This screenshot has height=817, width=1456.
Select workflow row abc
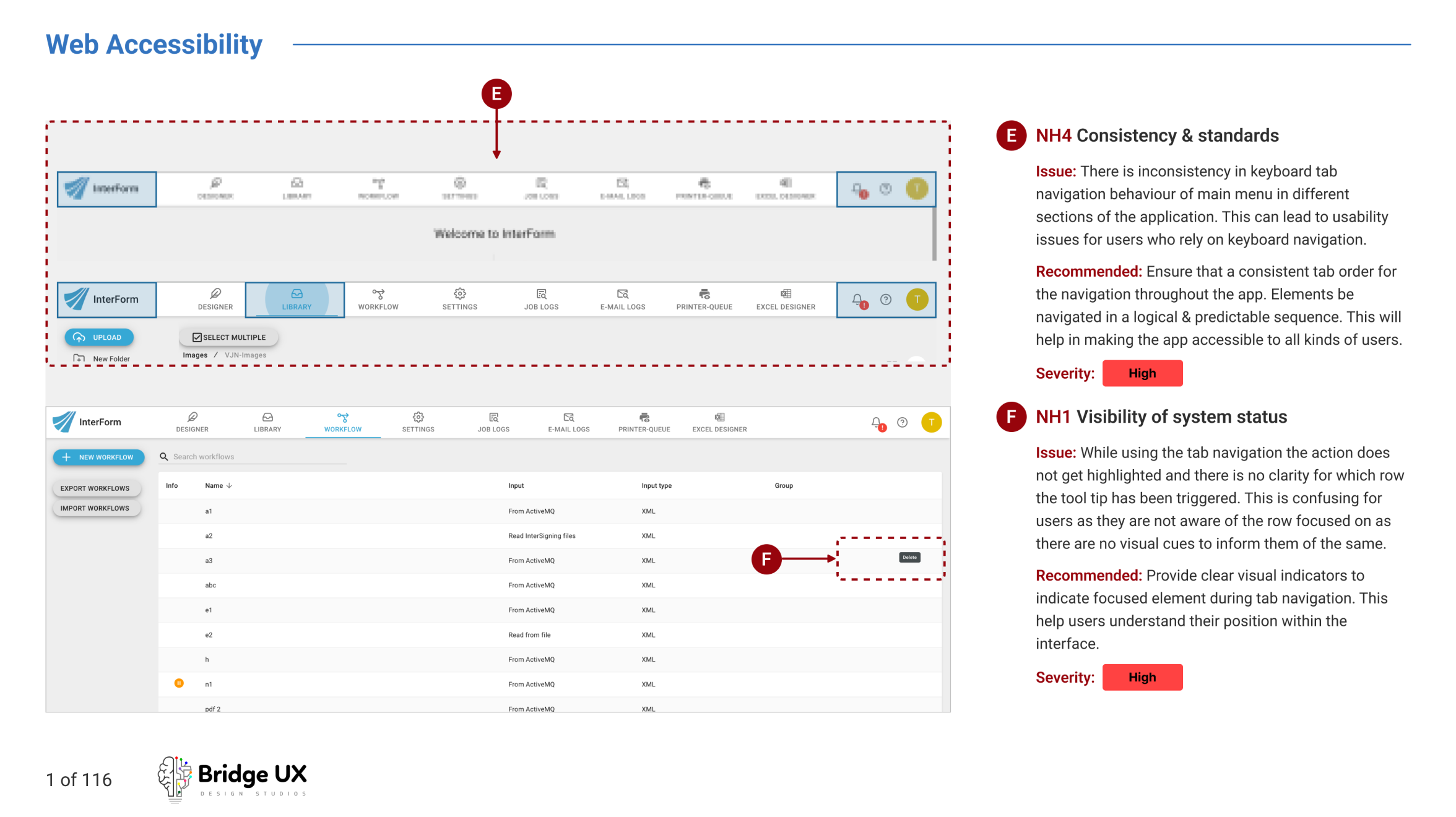550,586
